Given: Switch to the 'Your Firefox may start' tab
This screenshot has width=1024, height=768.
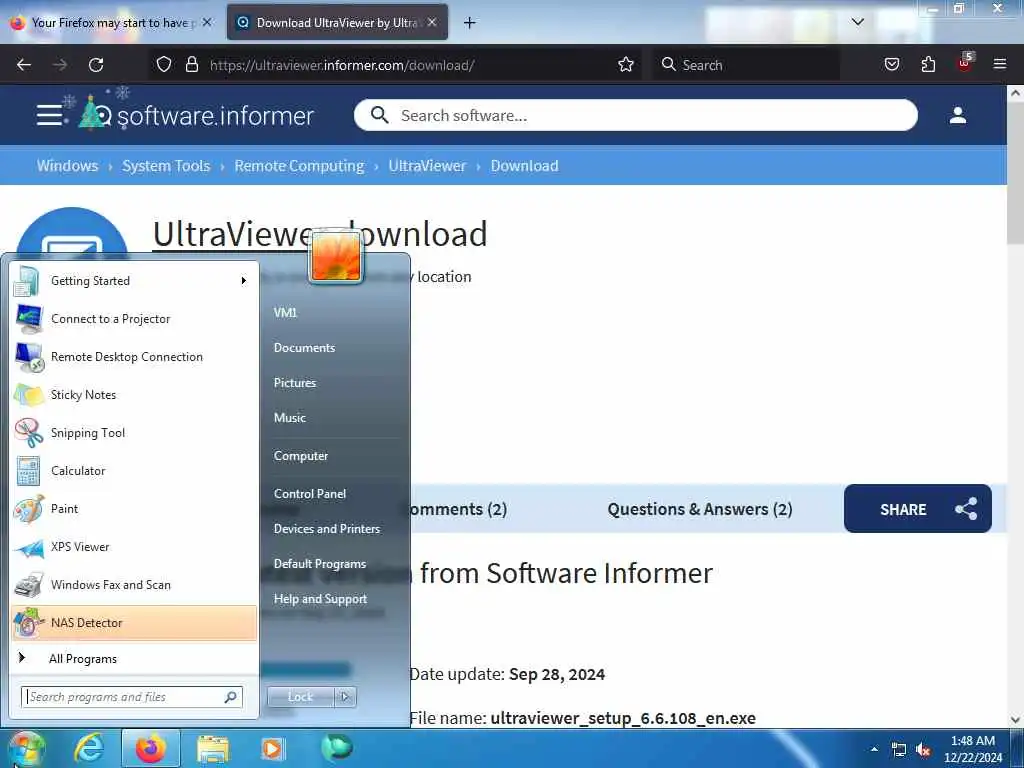Looking at the screenshot, I should tap(111, 22).
